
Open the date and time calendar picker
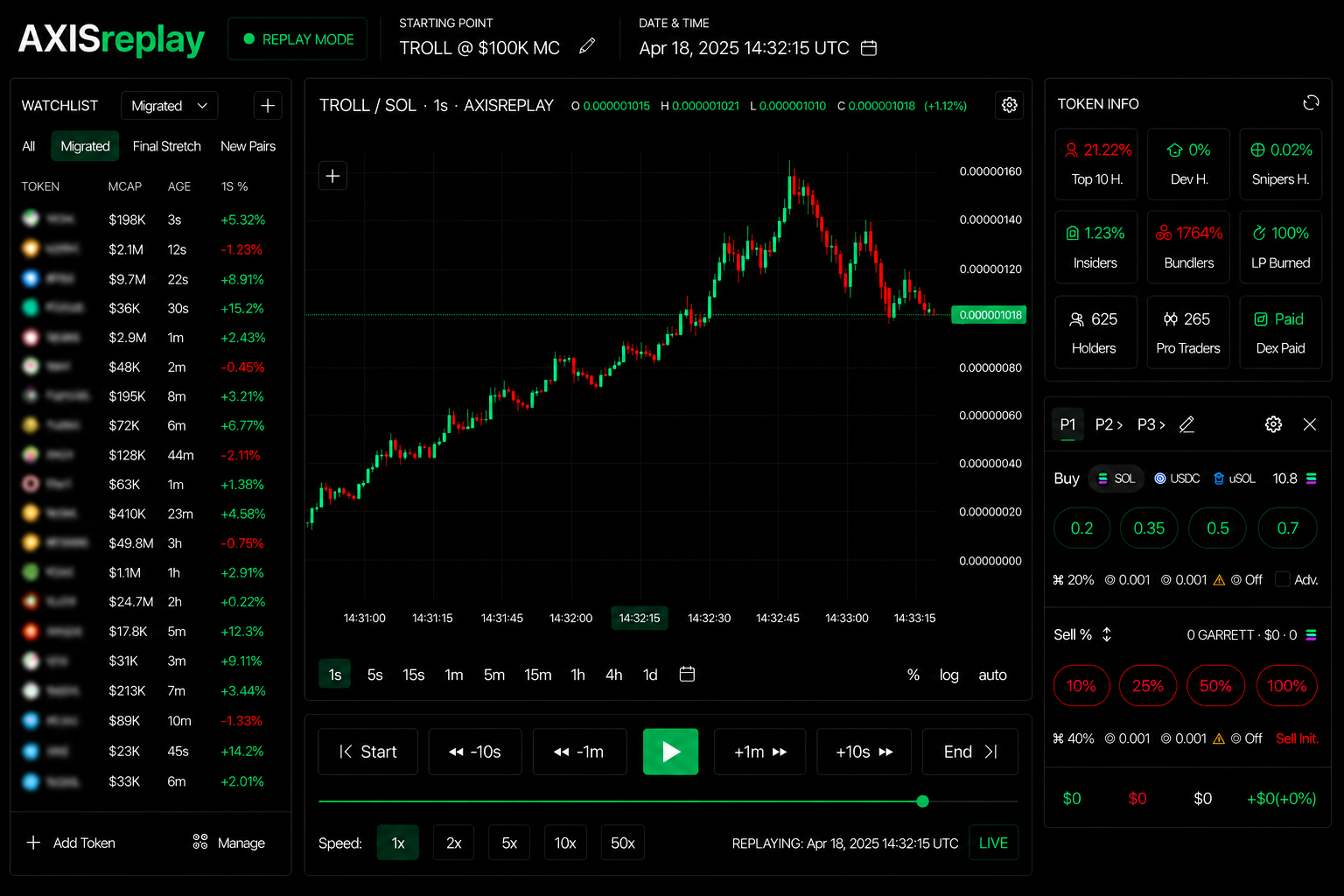tap(869, 48)
